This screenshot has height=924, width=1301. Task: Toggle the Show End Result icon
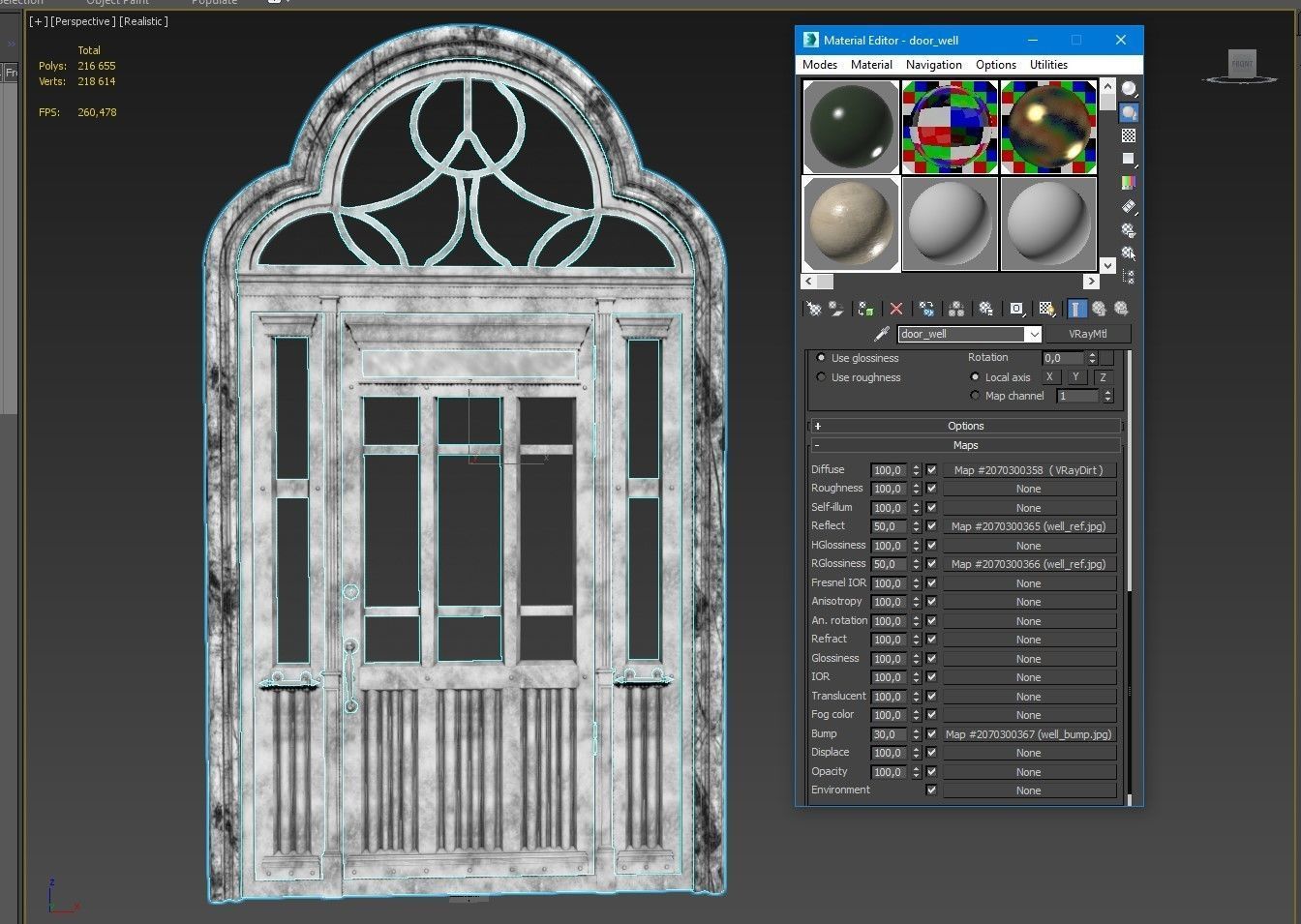pos(1076,309)
